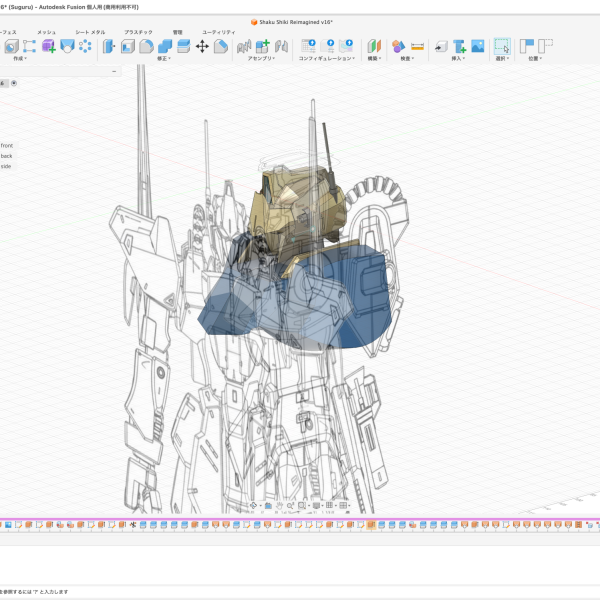
Task: Open the シート メタル tab
Action: (90, 32)
